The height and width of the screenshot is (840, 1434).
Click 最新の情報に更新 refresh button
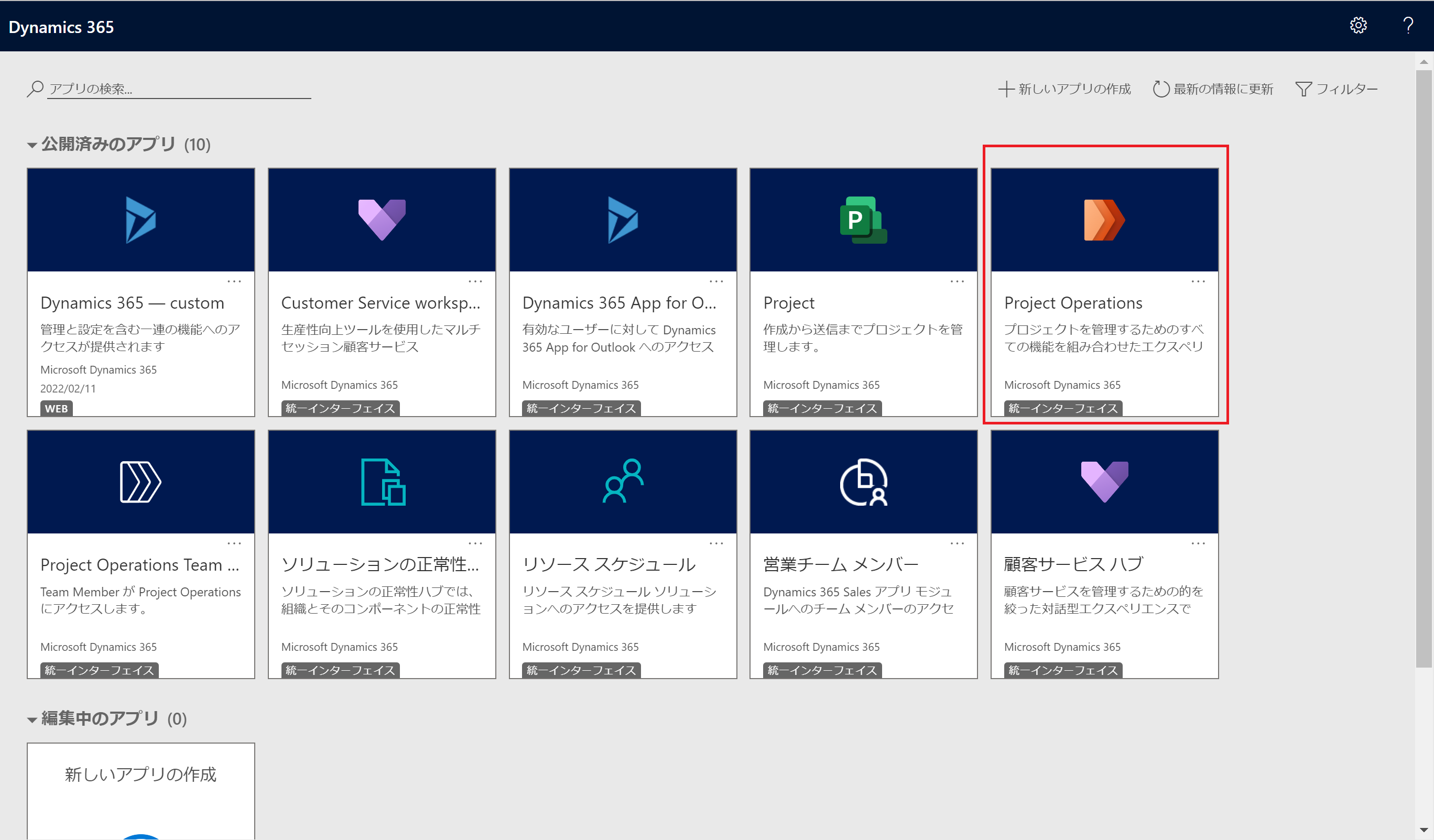click(1213, 89)
